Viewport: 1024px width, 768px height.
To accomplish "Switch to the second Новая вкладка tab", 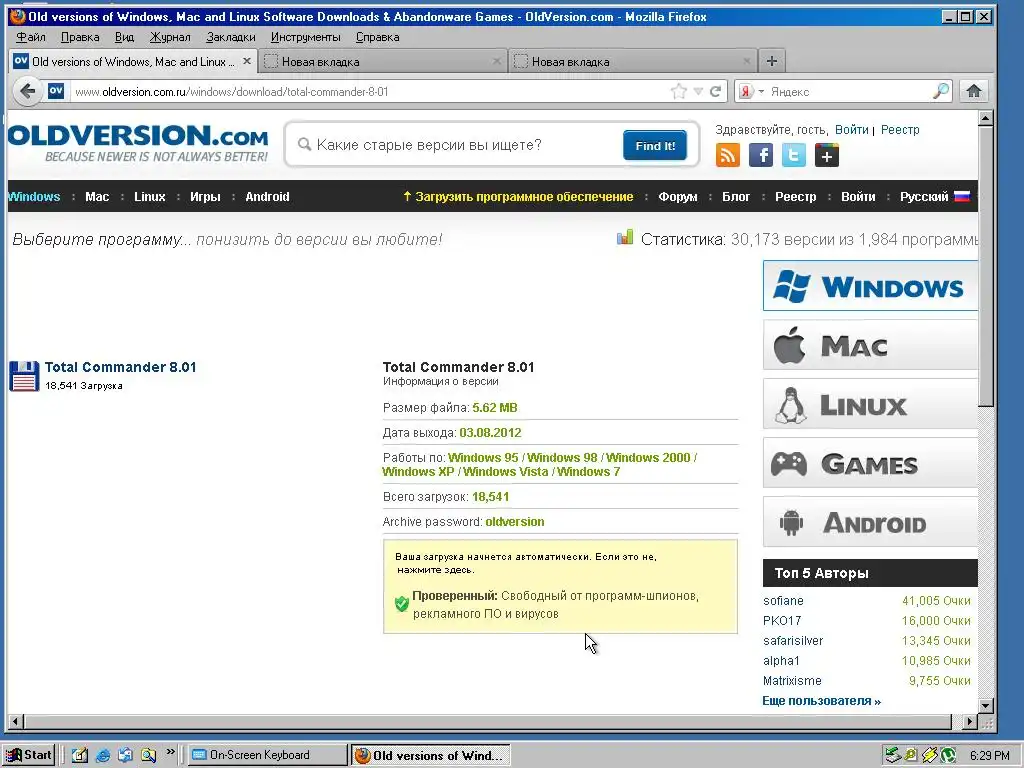I will coord(383,61).
